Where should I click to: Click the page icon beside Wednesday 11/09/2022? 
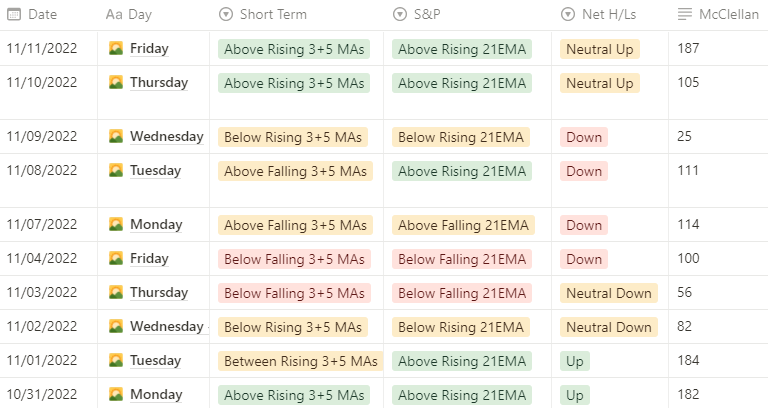(116, 137)
